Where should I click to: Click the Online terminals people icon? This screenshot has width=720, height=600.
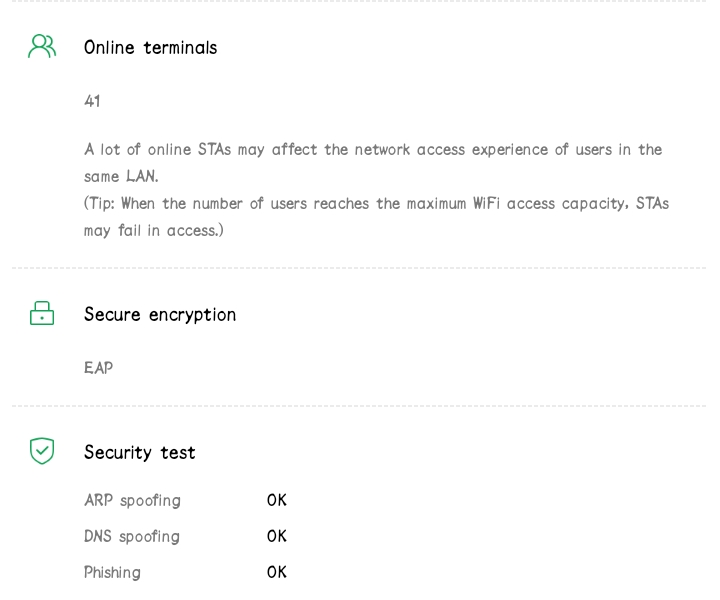42,47
